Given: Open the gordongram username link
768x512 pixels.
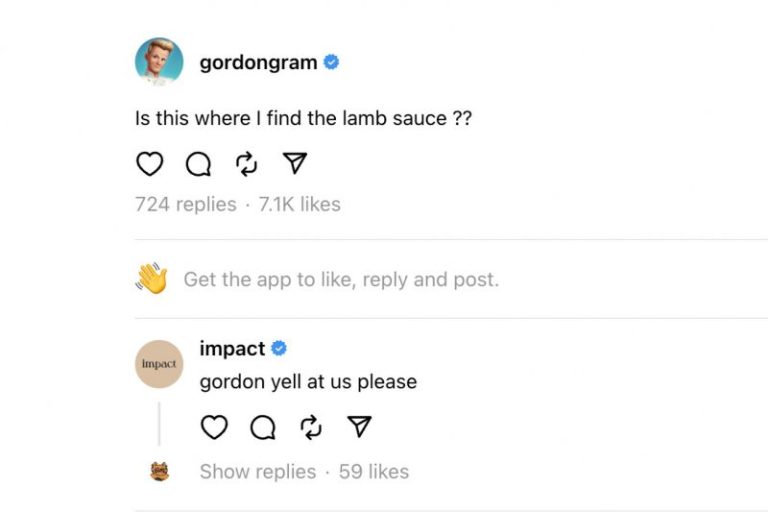Looking at the screenshot, I should pyautogui.click(x=258, y=63).
